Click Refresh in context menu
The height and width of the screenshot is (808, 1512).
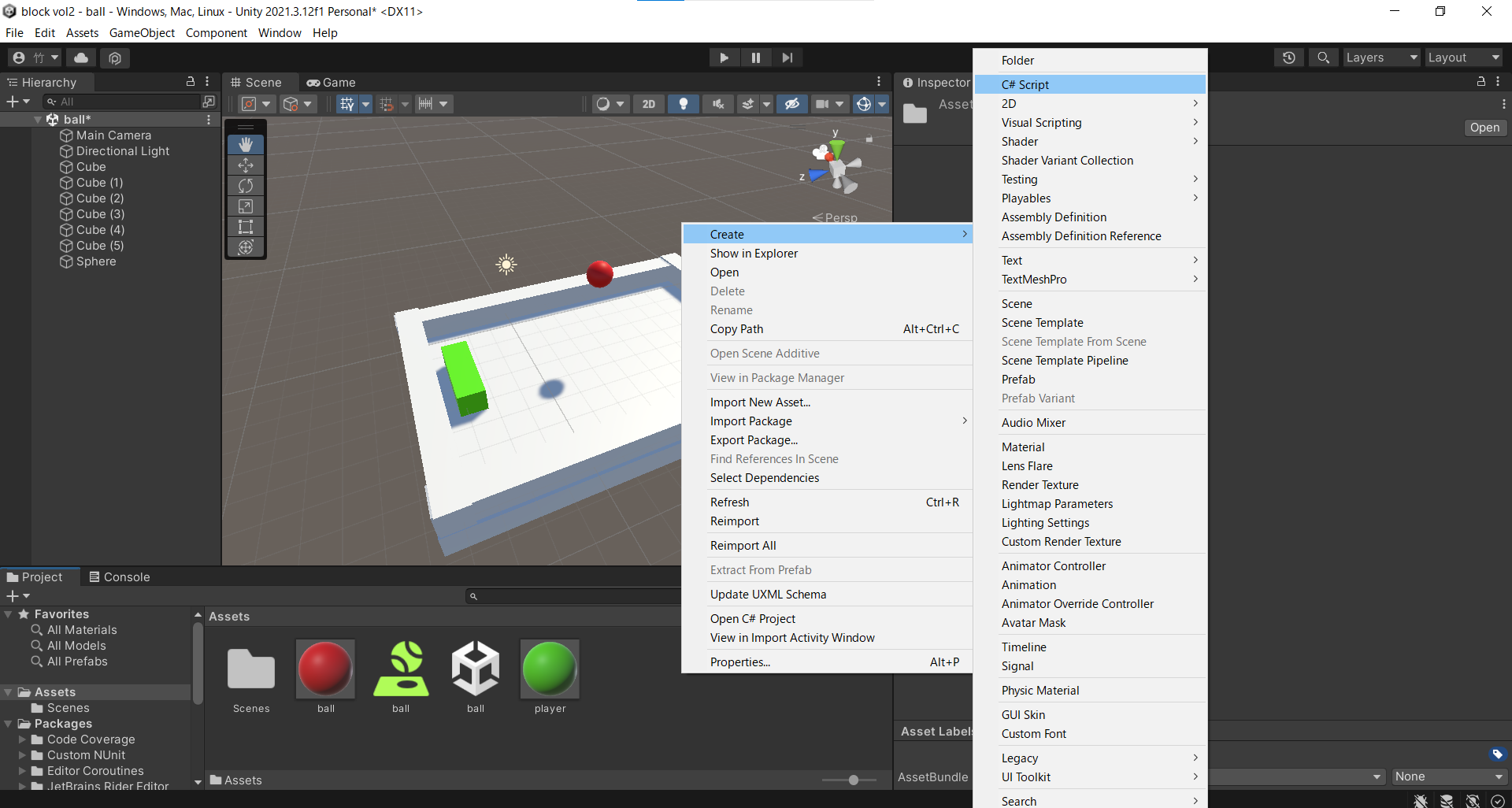(827, 502)
